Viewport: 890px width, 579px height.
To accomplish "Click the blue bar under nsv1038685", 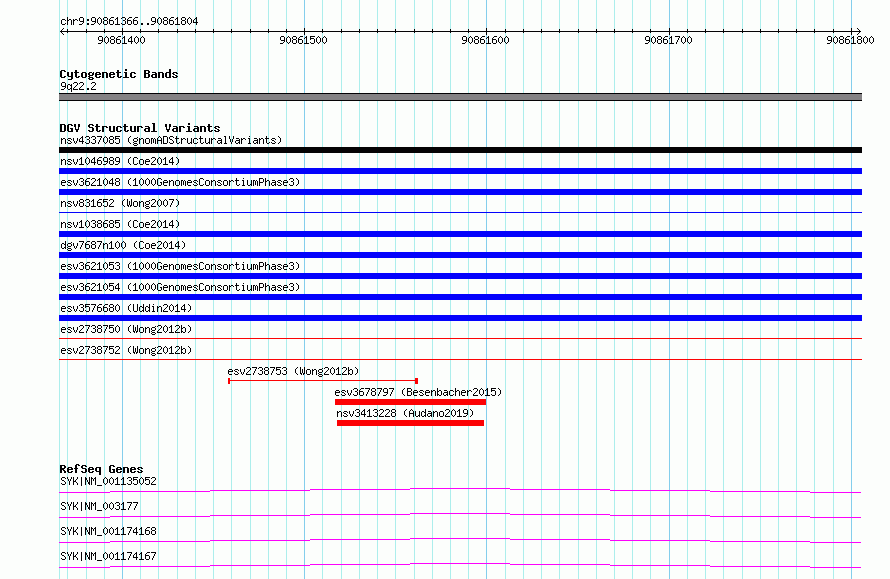I will (x=460, y=234).
